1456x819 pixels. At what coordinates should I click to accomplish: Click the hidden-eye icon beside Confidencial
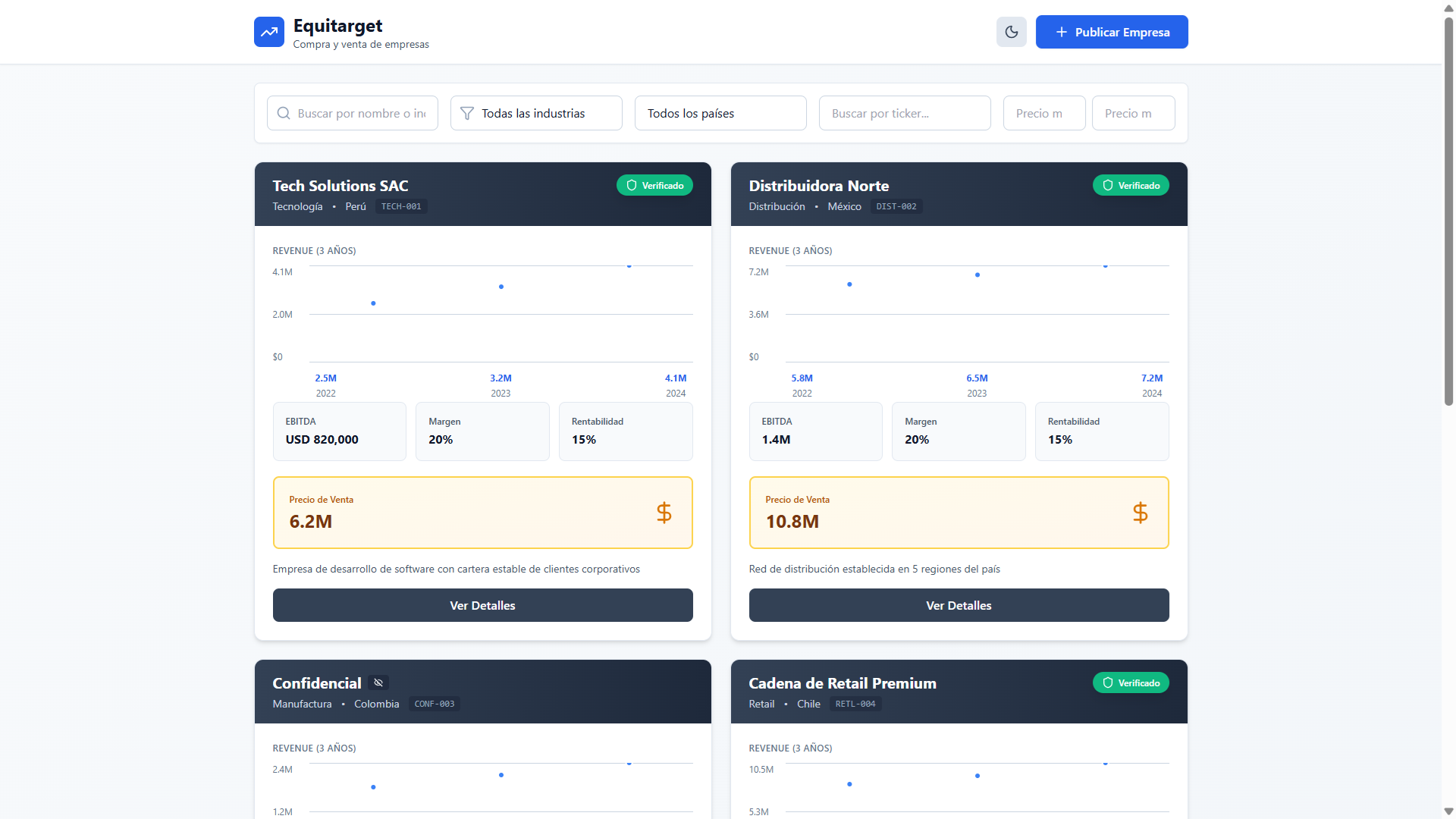point(378,682)
